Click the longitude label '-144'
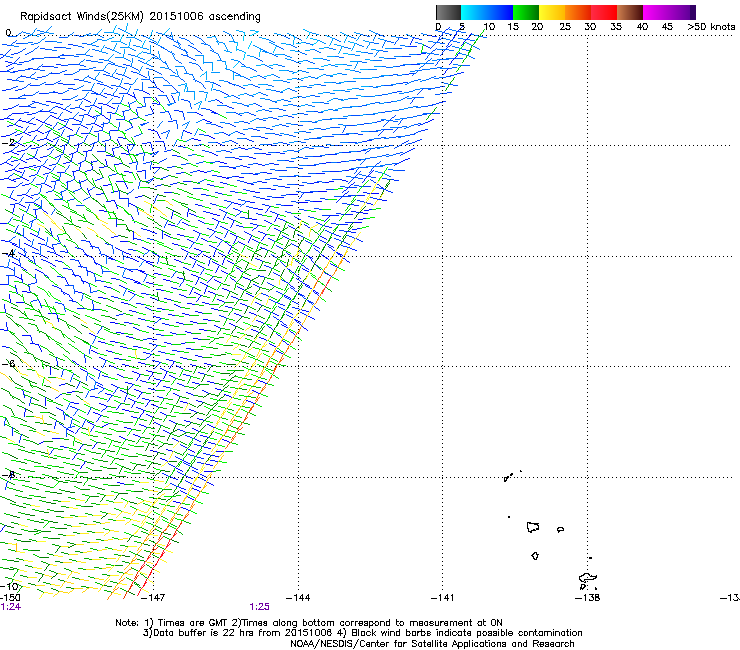Viewport: 740px width, 650px height. point(298,598)
